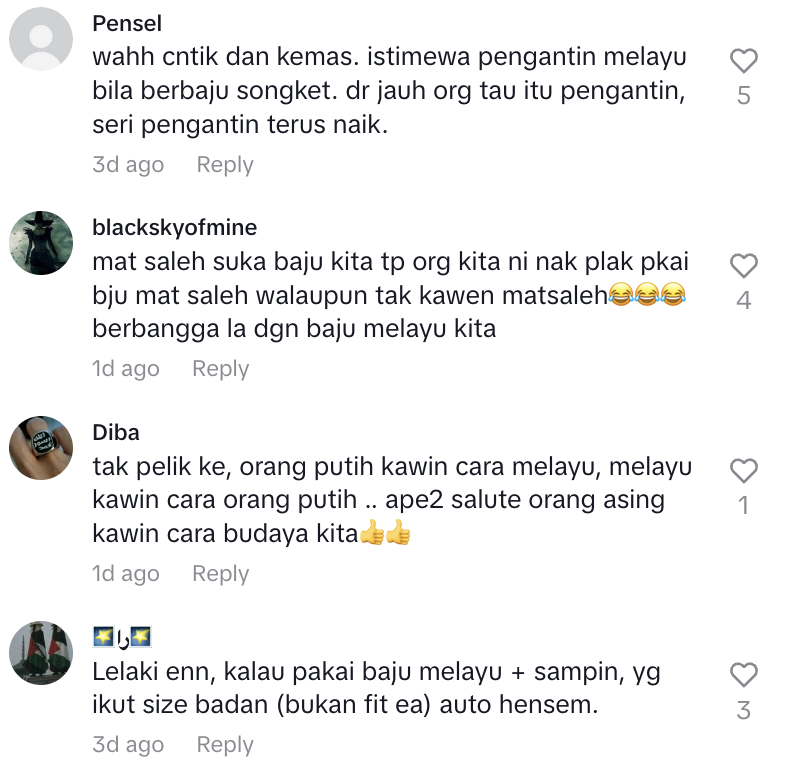The width and height of the screenshot is (808, 770).
Task: Select the like count 4 on blackskyofmine's comment
Action: coord(744,300)
